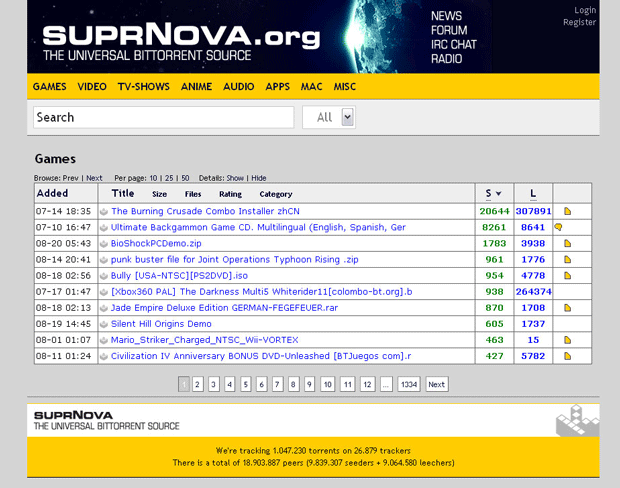Image resolution: width=620 pixels, height=488 pixels.
Task: Click yellow file icon in BioShockPCDemo row
Action: (567, 243)
